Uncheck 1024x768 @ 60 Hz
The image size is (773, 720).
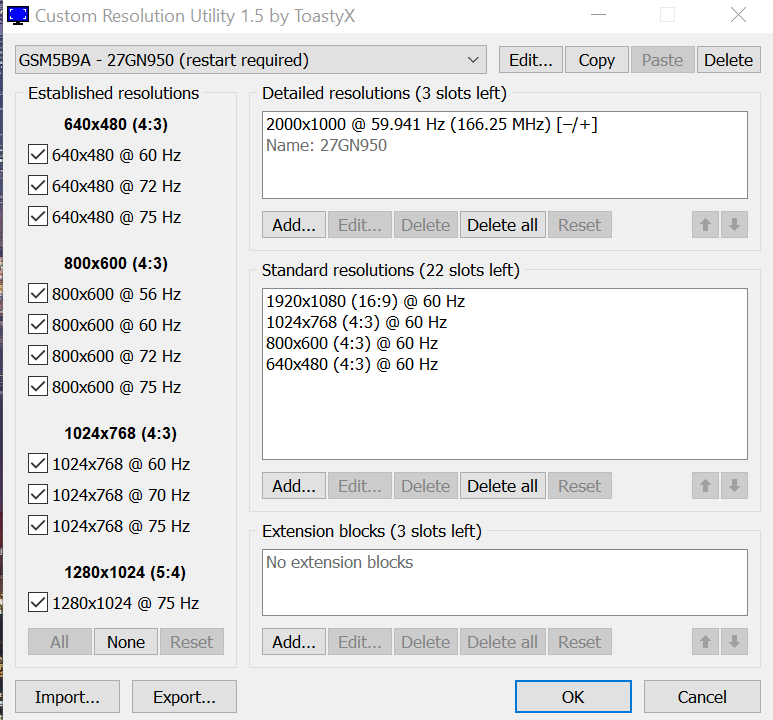[38, 464]
